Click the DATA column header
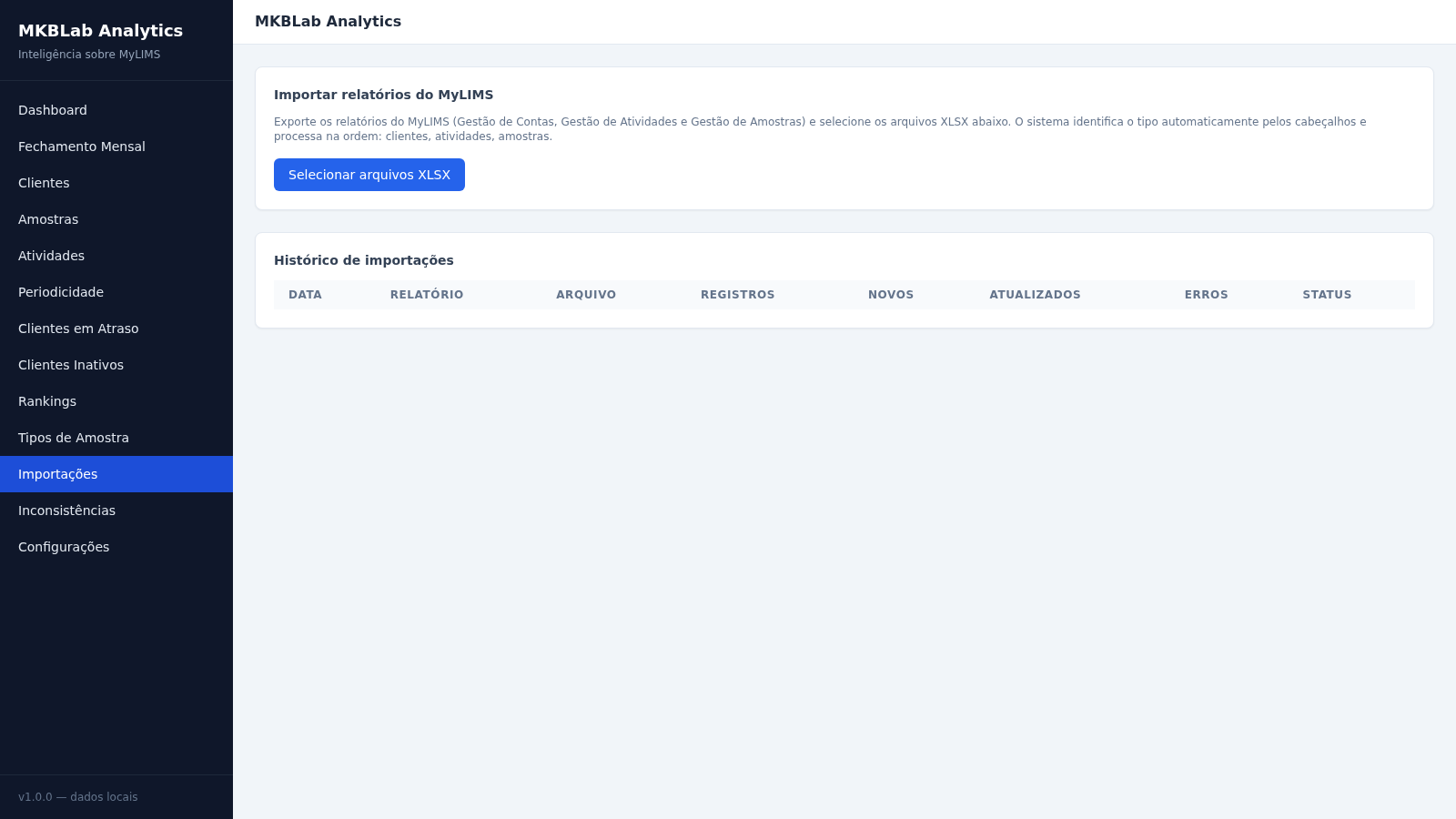 pyautogui.click(x=305, y=295)
